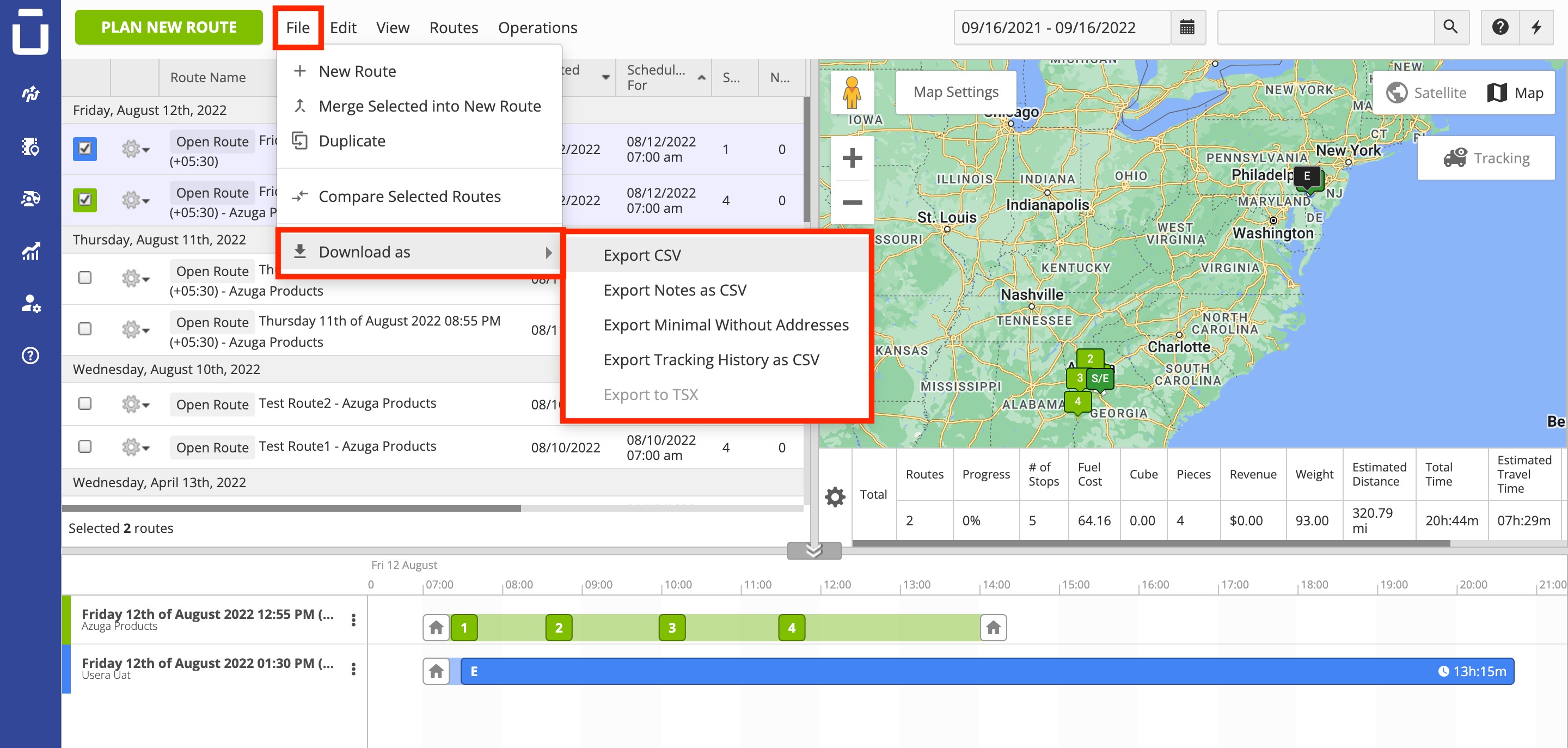This screenshot has height=748, width=1568.
Task: Click the search text field
Action: 1326,27
